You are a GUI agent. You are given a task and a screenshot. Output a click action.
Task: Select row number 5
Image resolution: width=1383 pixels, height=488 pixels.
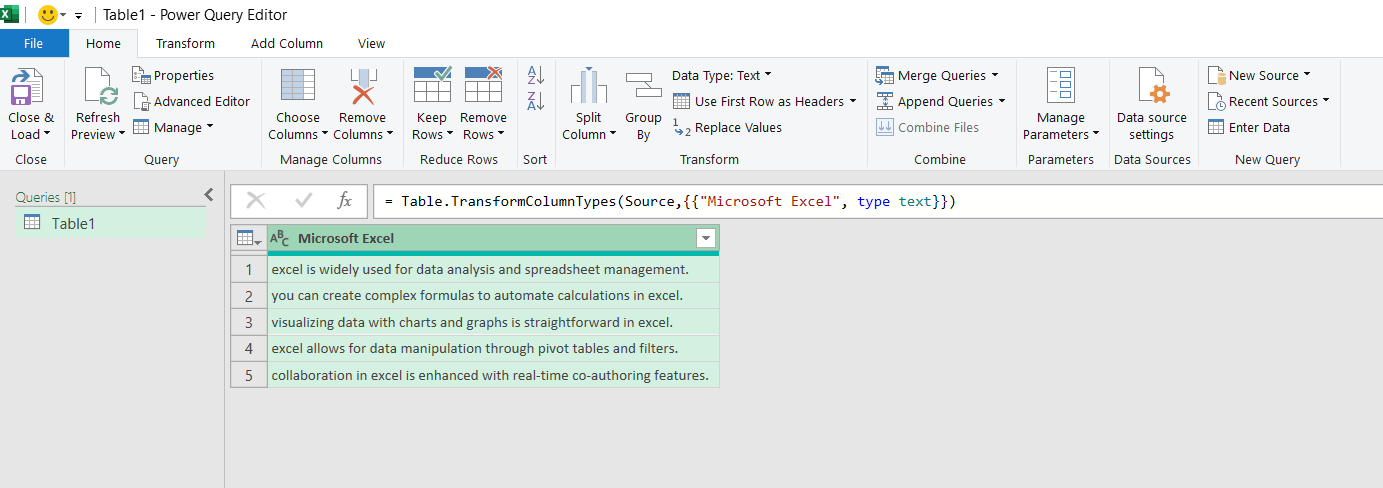(x=248, y=376)
